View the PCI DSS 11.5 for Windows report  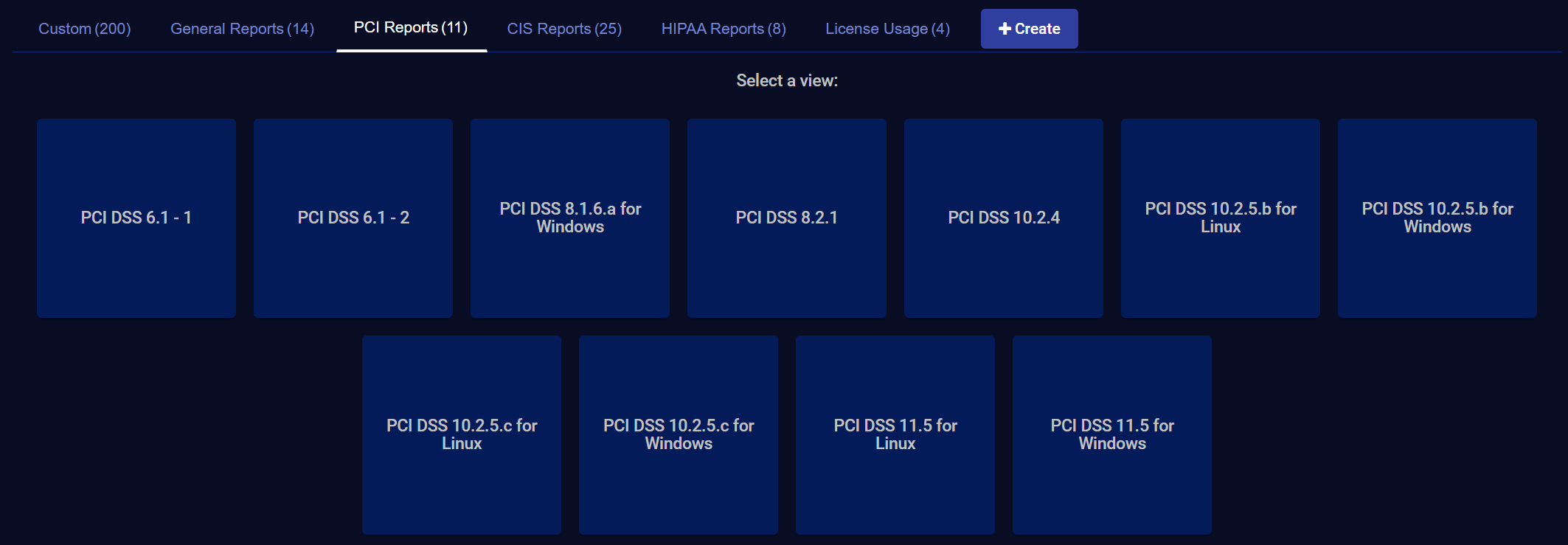1112,435
